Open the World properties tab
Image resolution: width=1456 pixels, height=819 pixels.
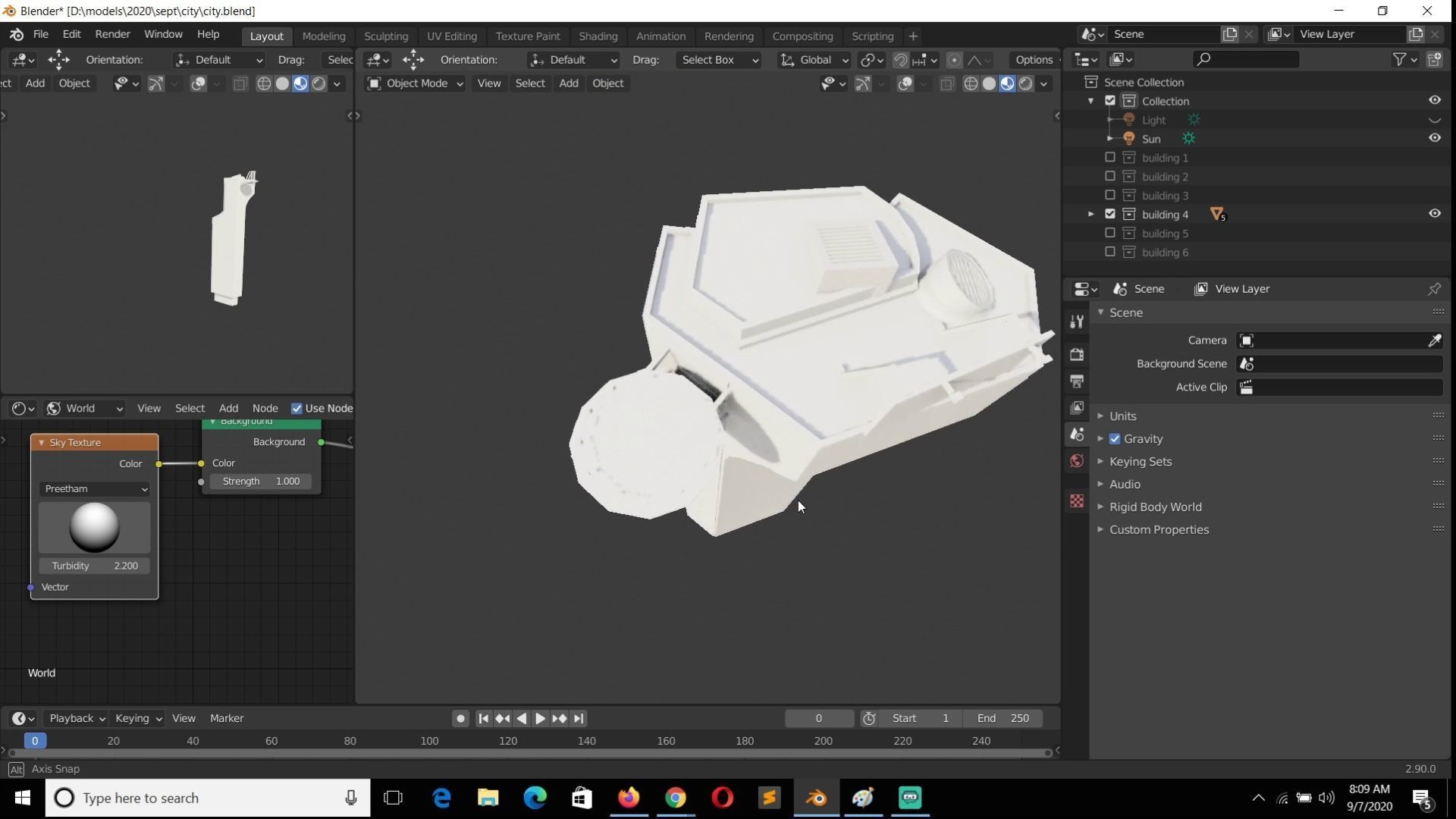[x=1077, y=461]
